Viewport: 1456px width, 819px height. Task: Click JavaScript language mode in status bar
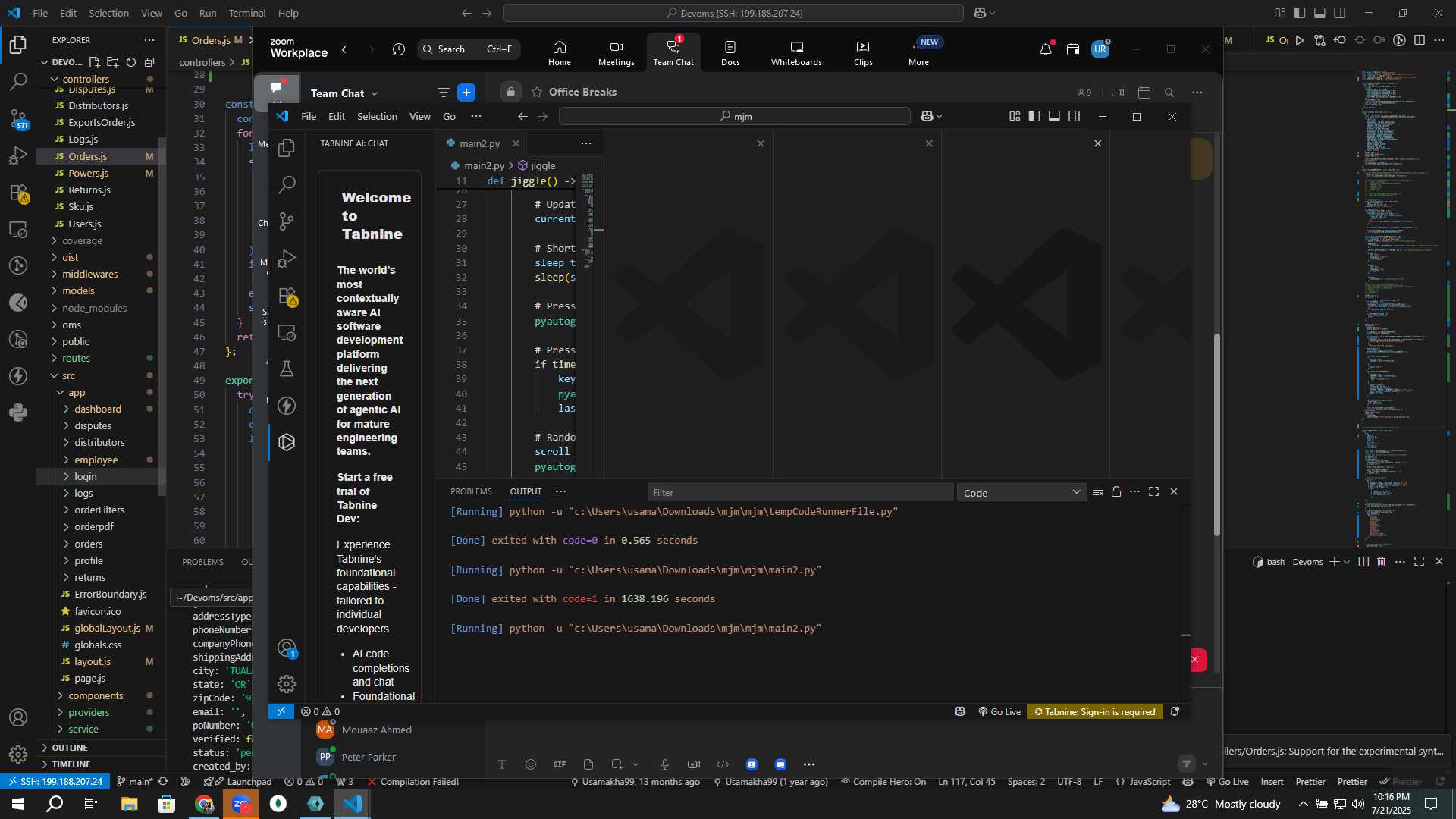click(1150, 782)
